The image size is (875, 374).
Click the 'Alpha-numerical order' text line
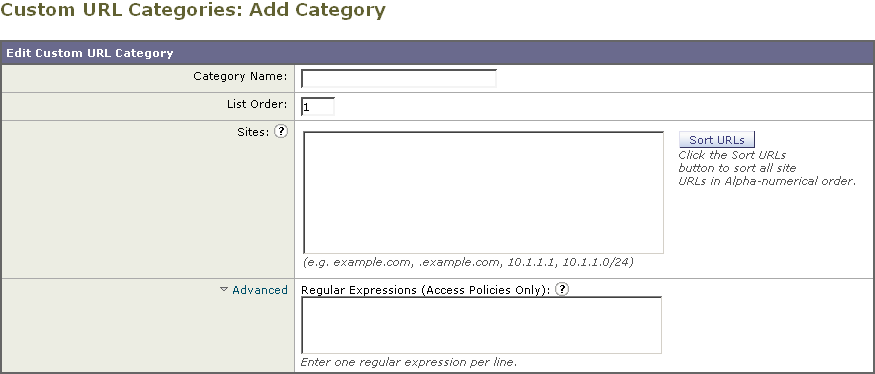(x=767, y=181)
